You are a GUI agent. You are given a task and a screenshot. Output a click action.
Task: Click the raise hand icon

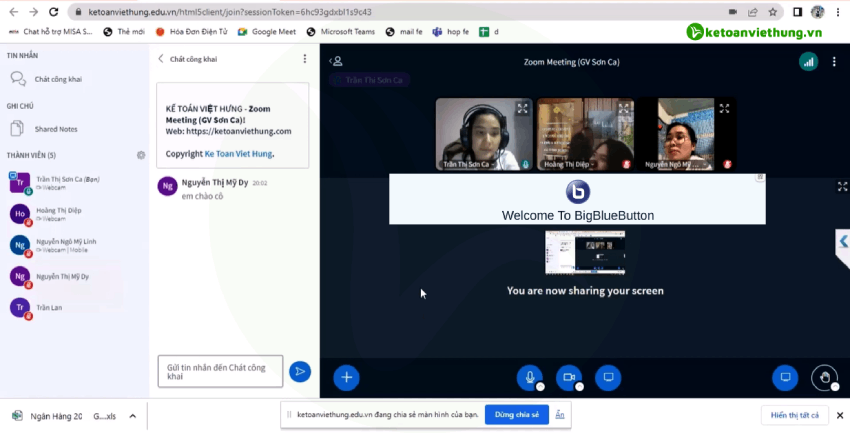click(824, 377)
